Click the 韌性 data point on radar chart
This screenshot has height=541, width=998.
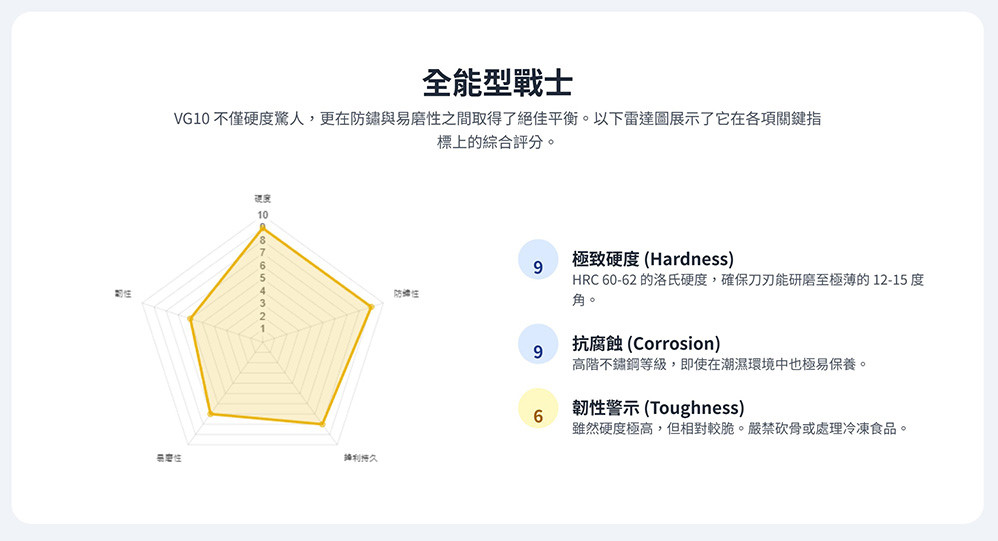[190, 319]
